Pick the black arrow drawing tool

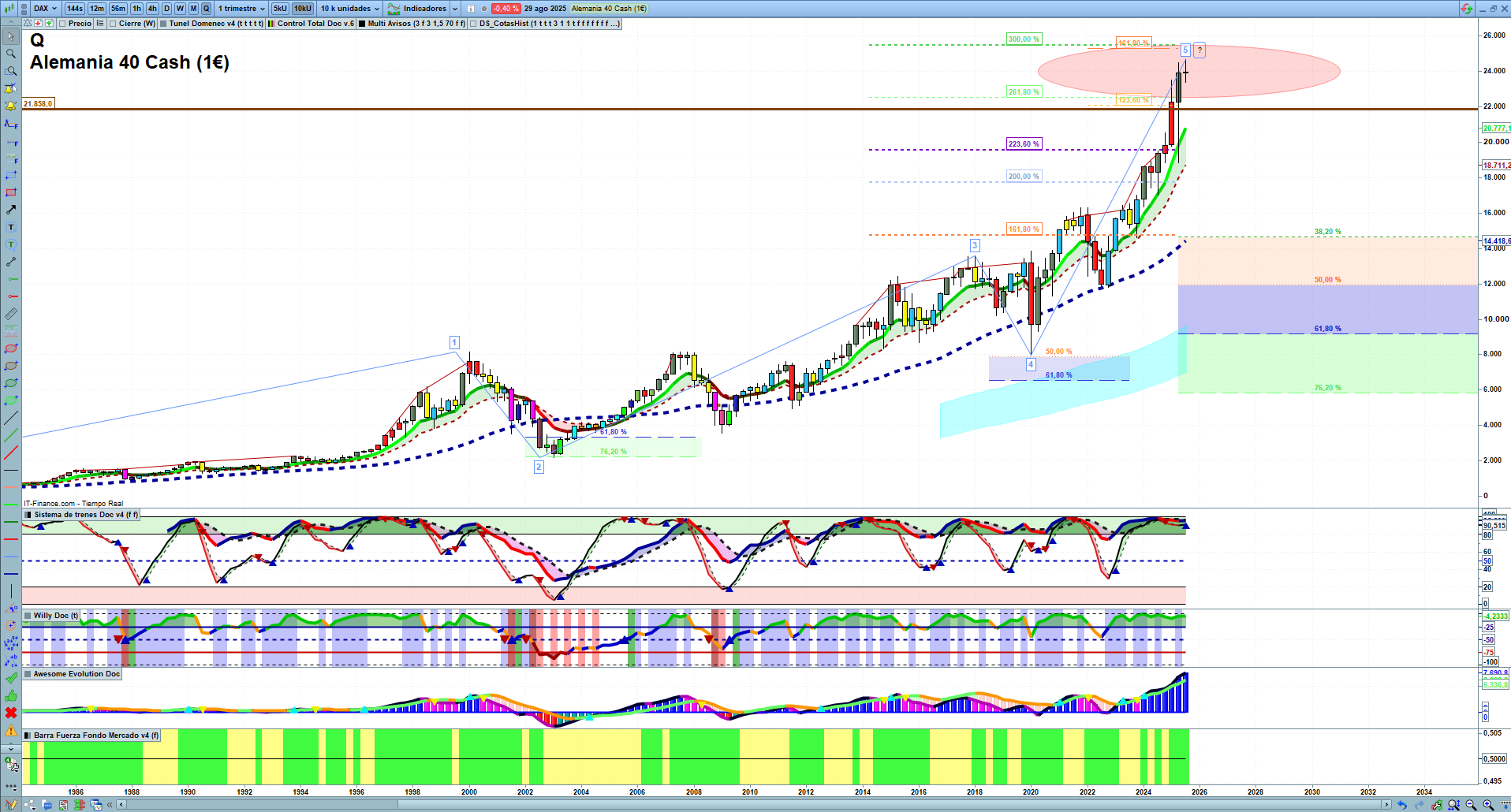11,210
